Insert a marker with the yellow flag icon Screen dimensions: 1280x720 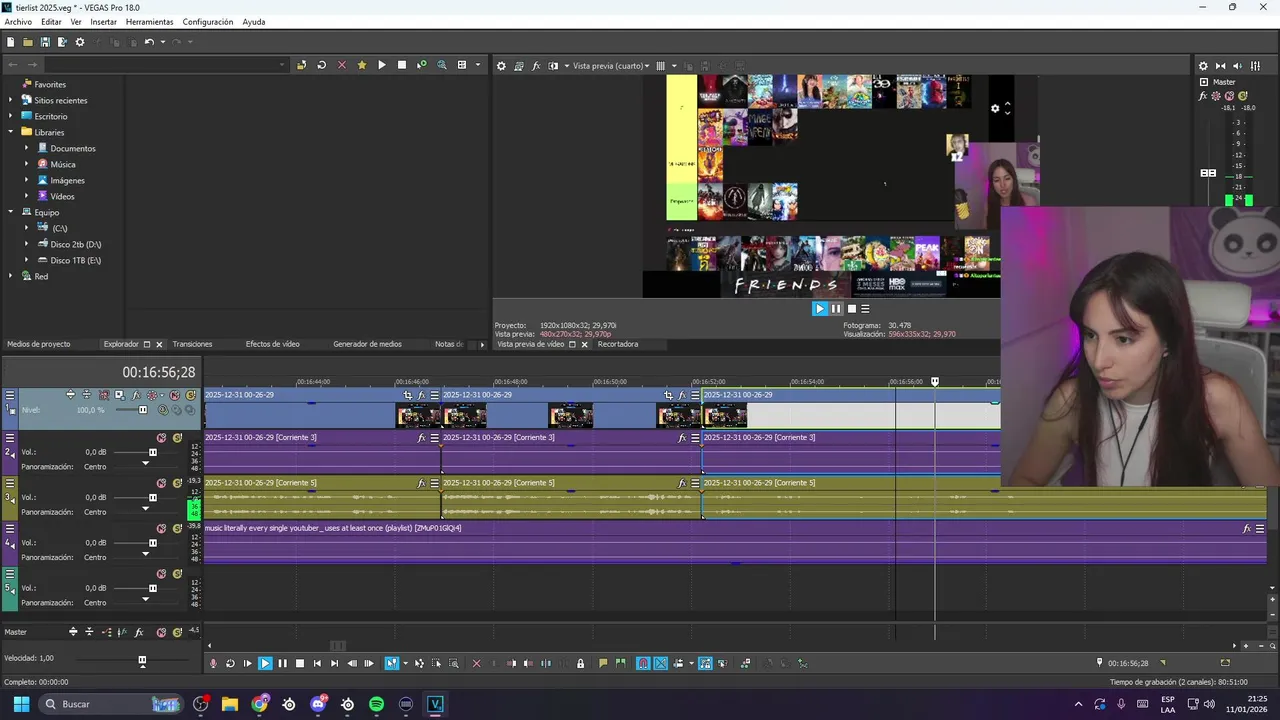click(603, 663)
